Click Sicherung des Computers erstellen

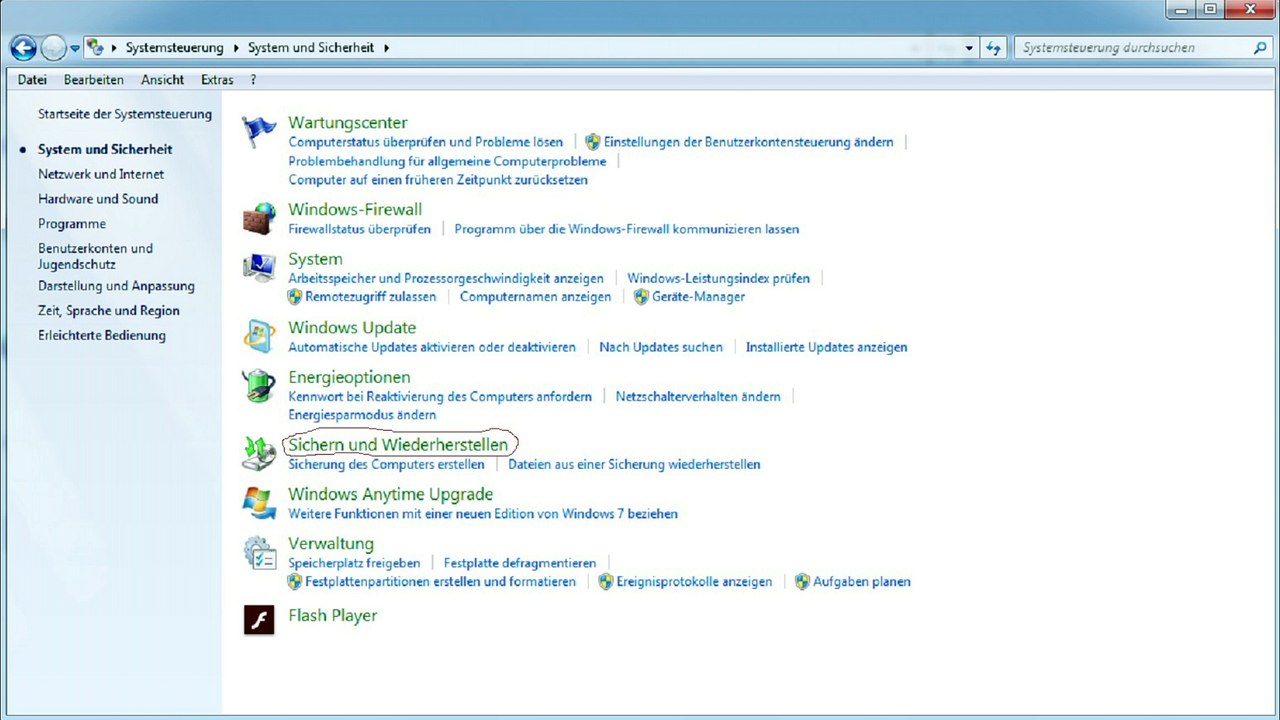click(x=386, y=464)
